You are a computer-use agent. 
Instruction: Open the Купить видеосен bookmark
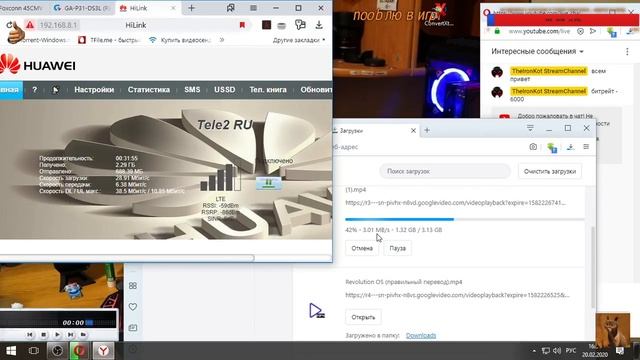180,40
